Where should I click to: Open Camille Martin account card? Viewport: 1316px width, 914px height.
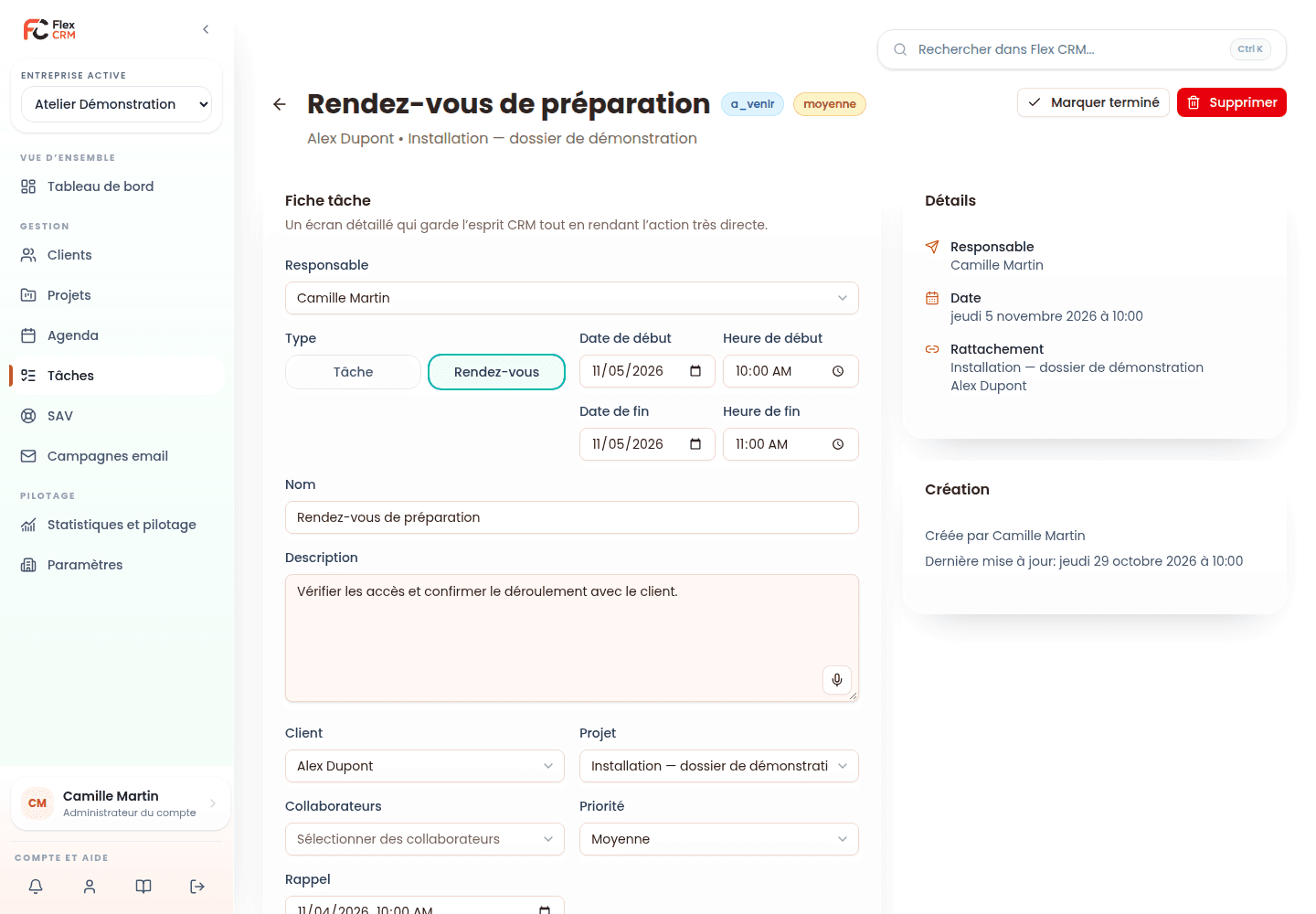click(121, 803)
